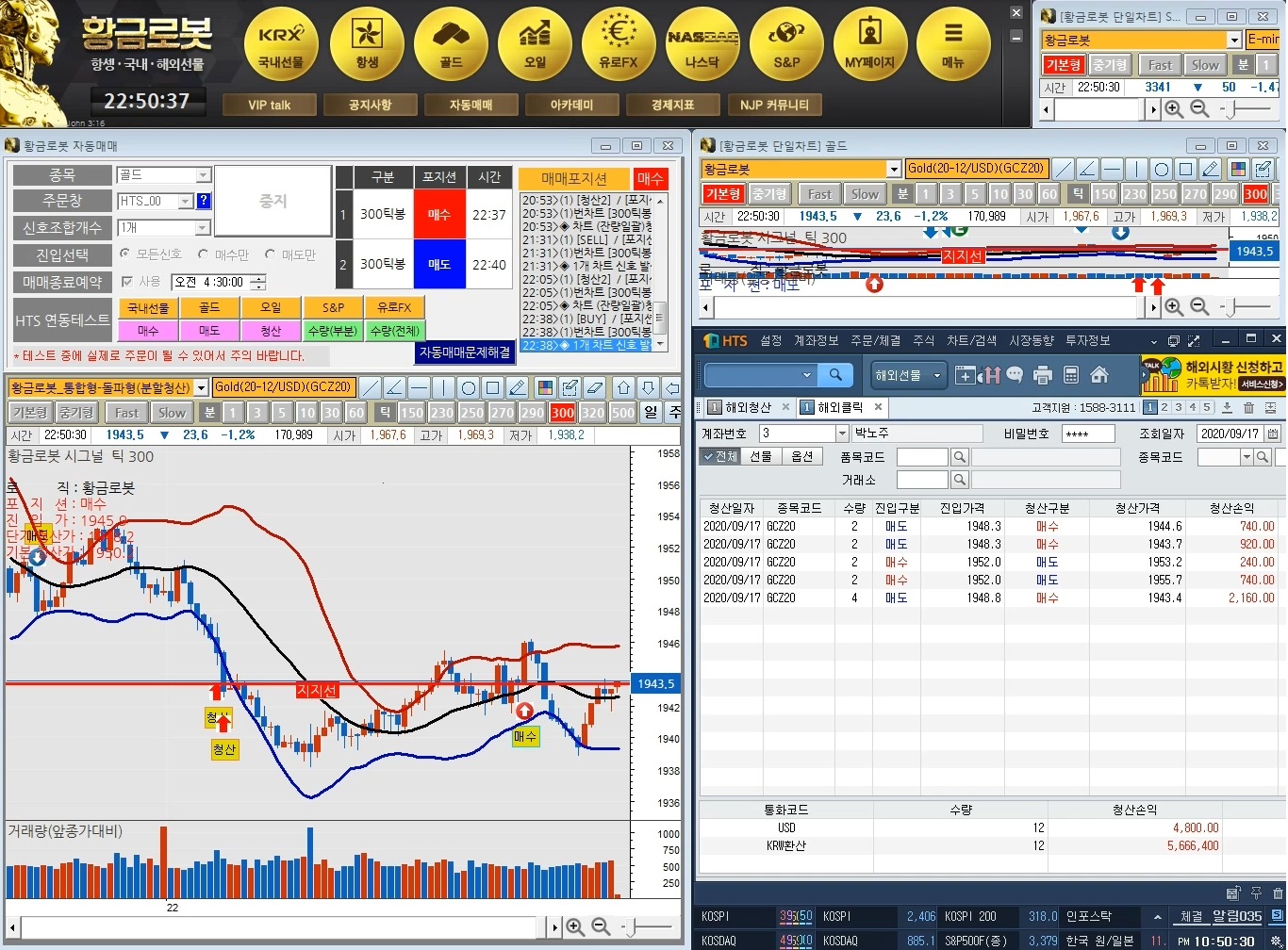1288x950 pixels.
Task: Click HTS toolbar home icon
Action: pyautogui.click(x=1098, y=375)
